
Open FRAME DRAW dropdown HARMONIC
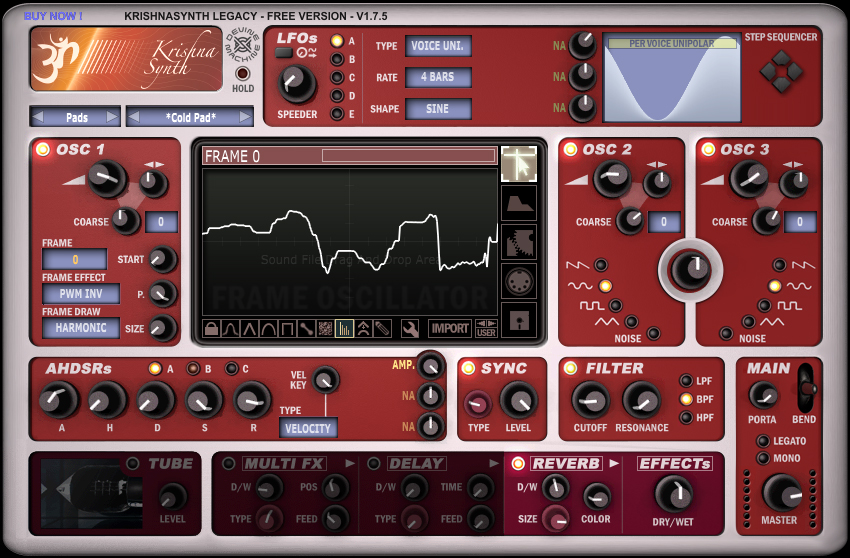coord(81,328)
